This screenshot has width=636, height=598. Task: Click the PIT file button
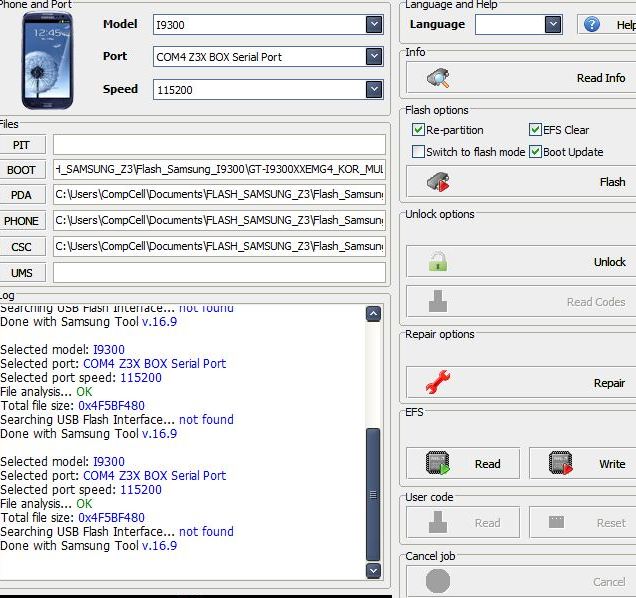pos(21,145)
